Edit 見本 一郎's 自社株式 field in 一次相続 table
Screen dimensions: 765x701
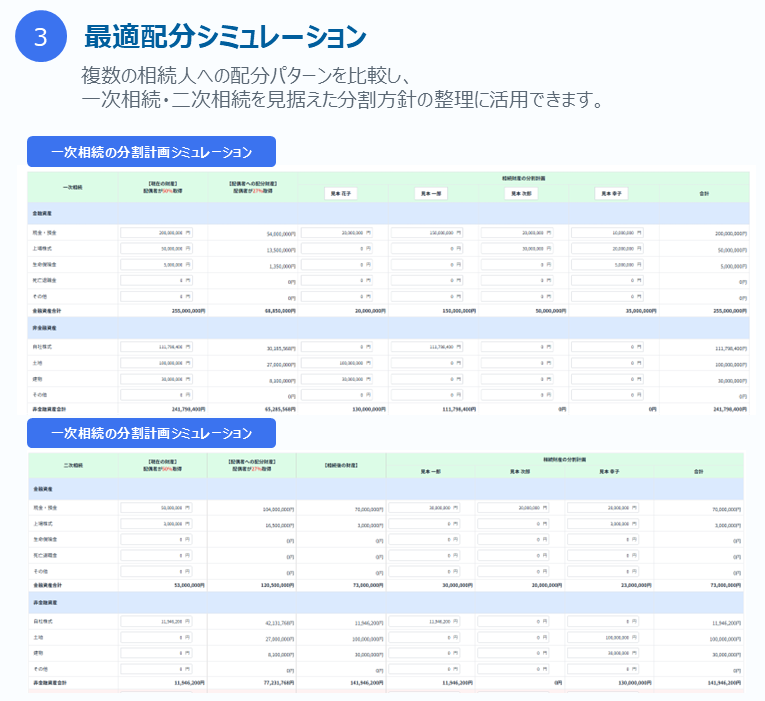427,347
